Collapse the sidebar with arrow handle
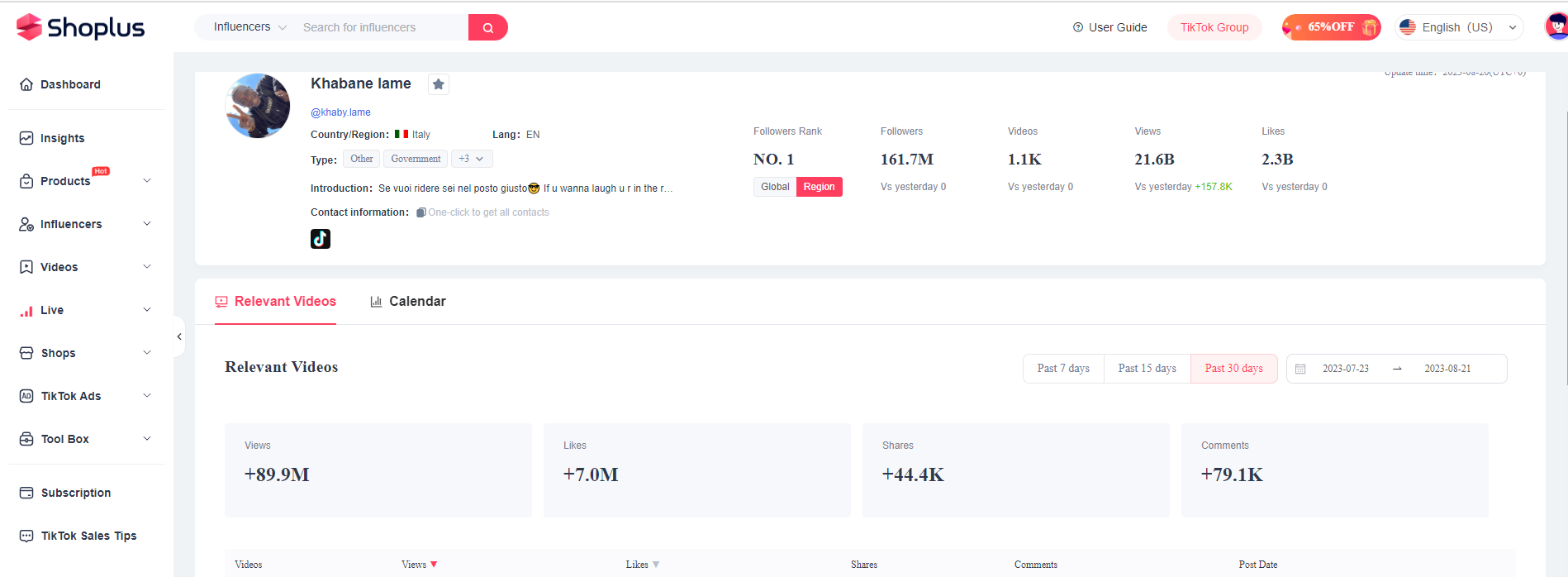Image resolution: width=1568 pixels, height=577 pixels. tap(179, 336)
